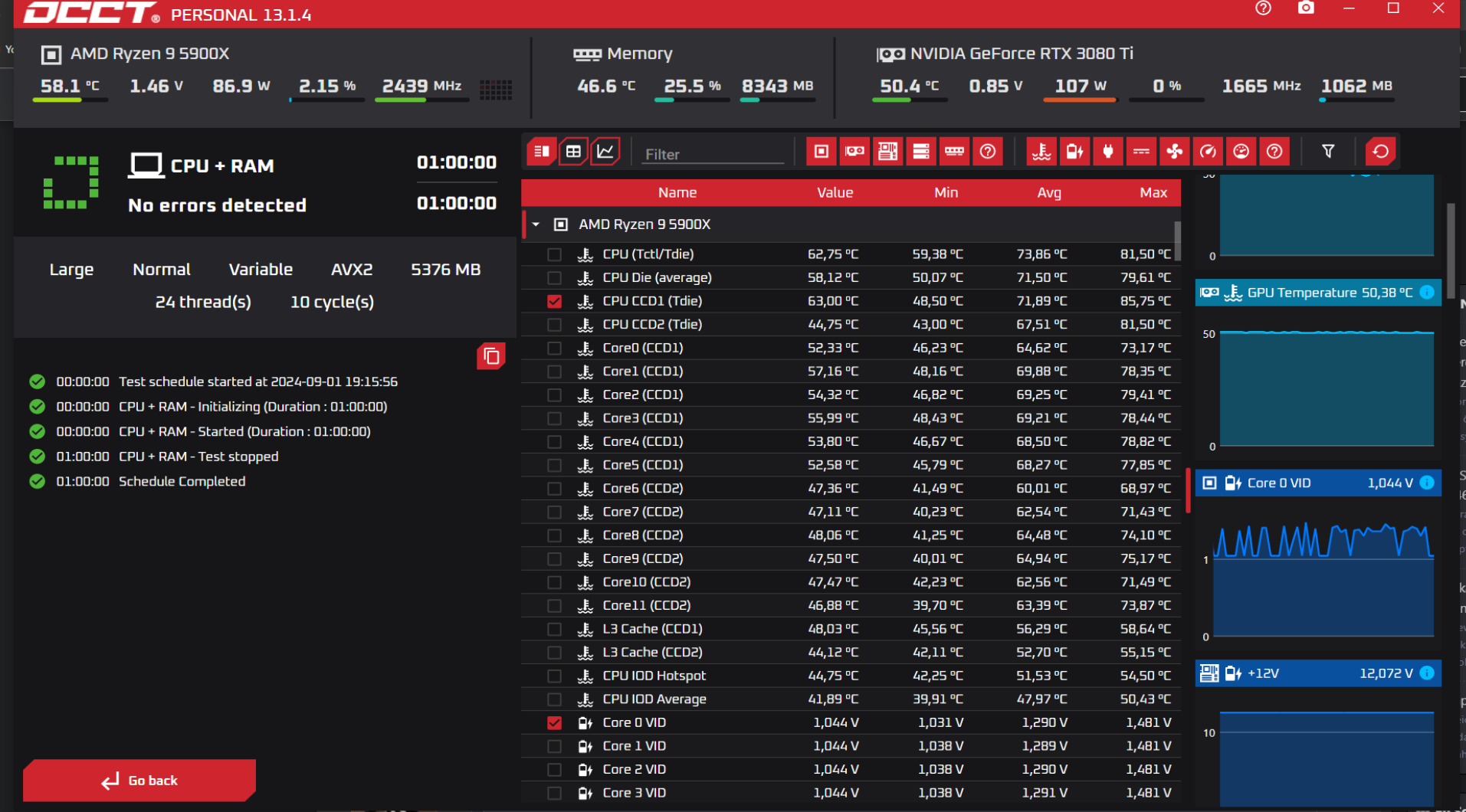This screenshot has width=1466, height=812.
Task: Check the CPU IOD Hotspot checkbox
Action: coord(554,676)
